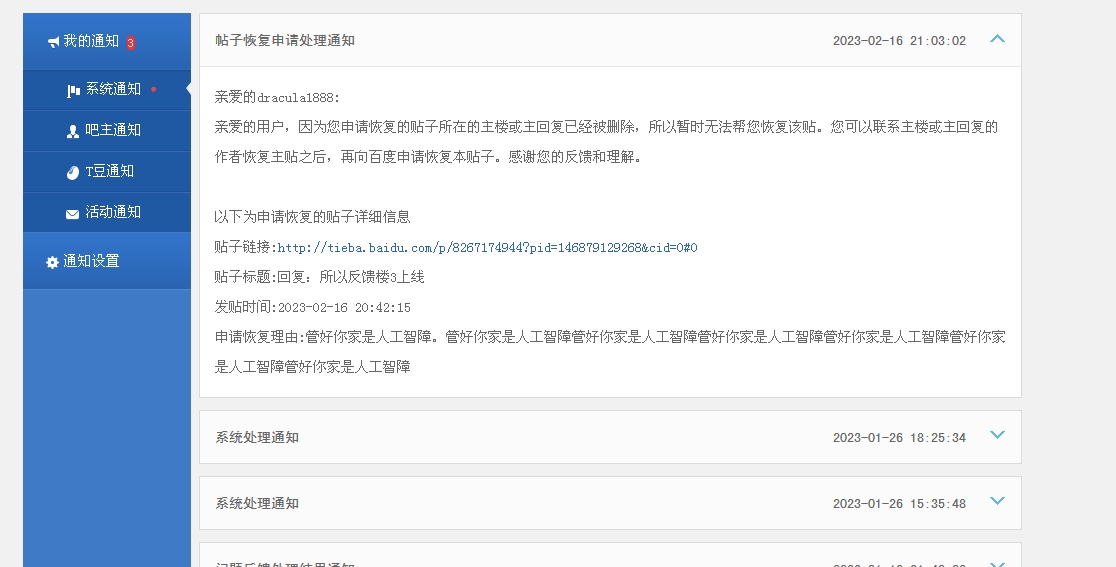Go to 活动通知 in the sidebar
Viewport: 1116px width, 567px height.
[x=112, y=212]
